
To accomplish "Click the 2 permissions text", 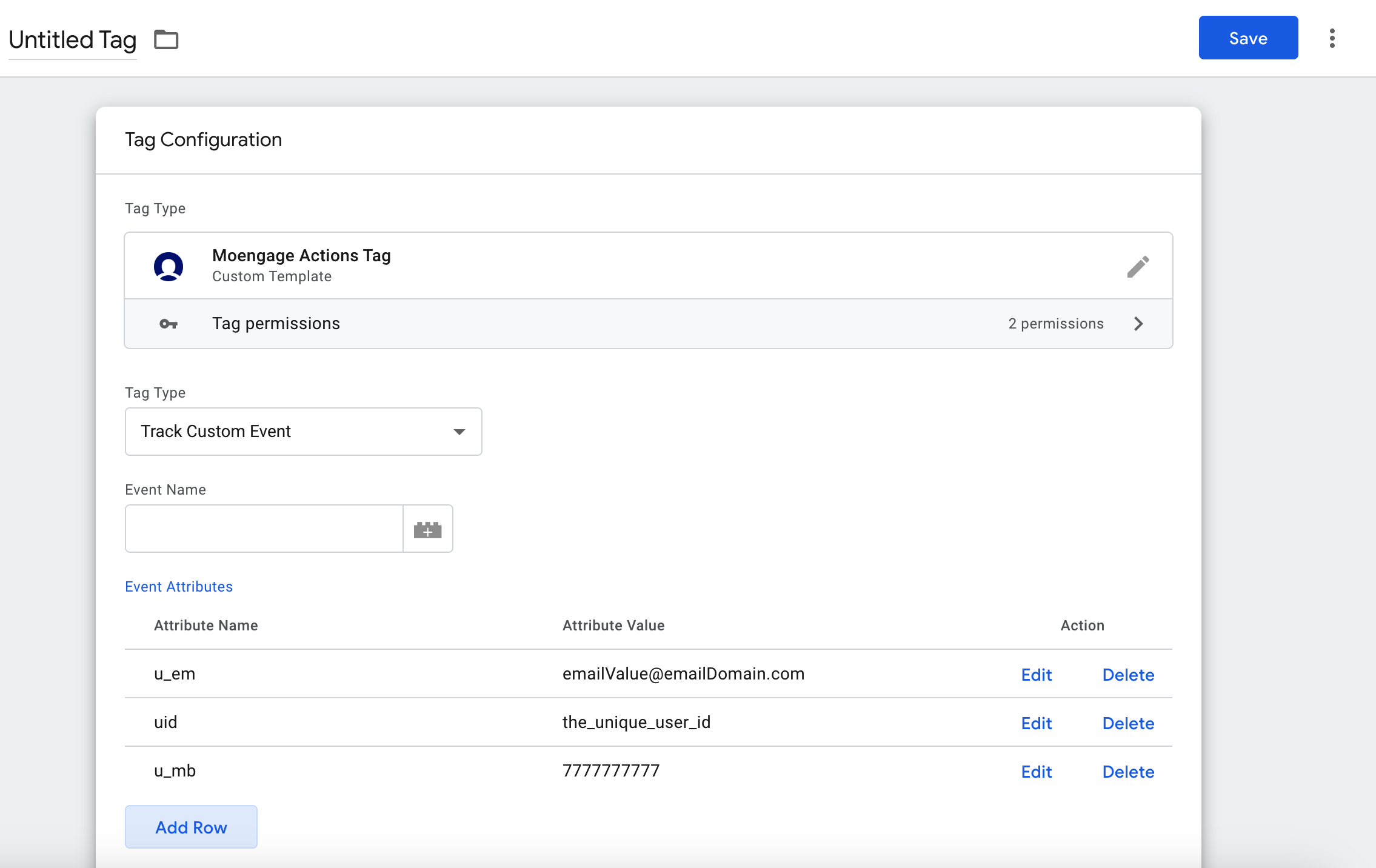I will click(x=1056, y=324).
